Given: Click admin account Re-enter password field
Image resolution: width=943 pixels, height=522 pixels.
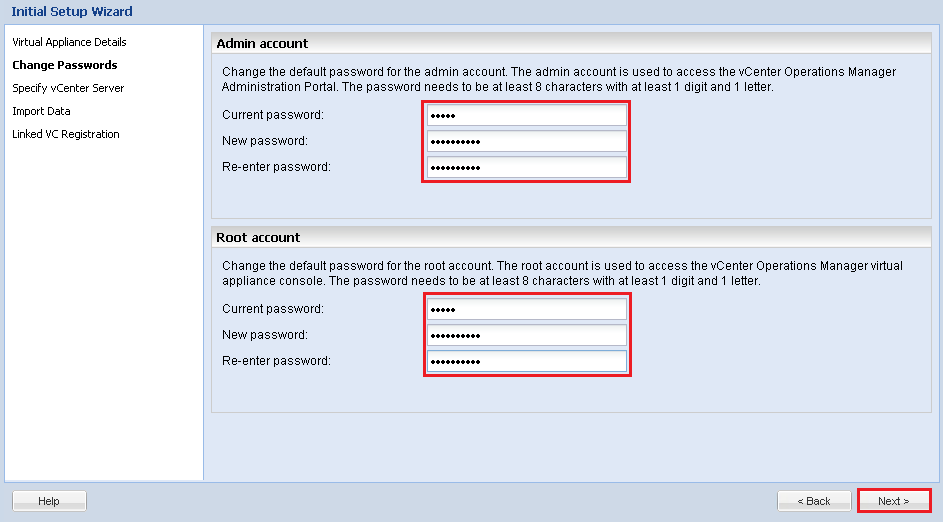Looking at the screenshot, I should coord(526,167).
